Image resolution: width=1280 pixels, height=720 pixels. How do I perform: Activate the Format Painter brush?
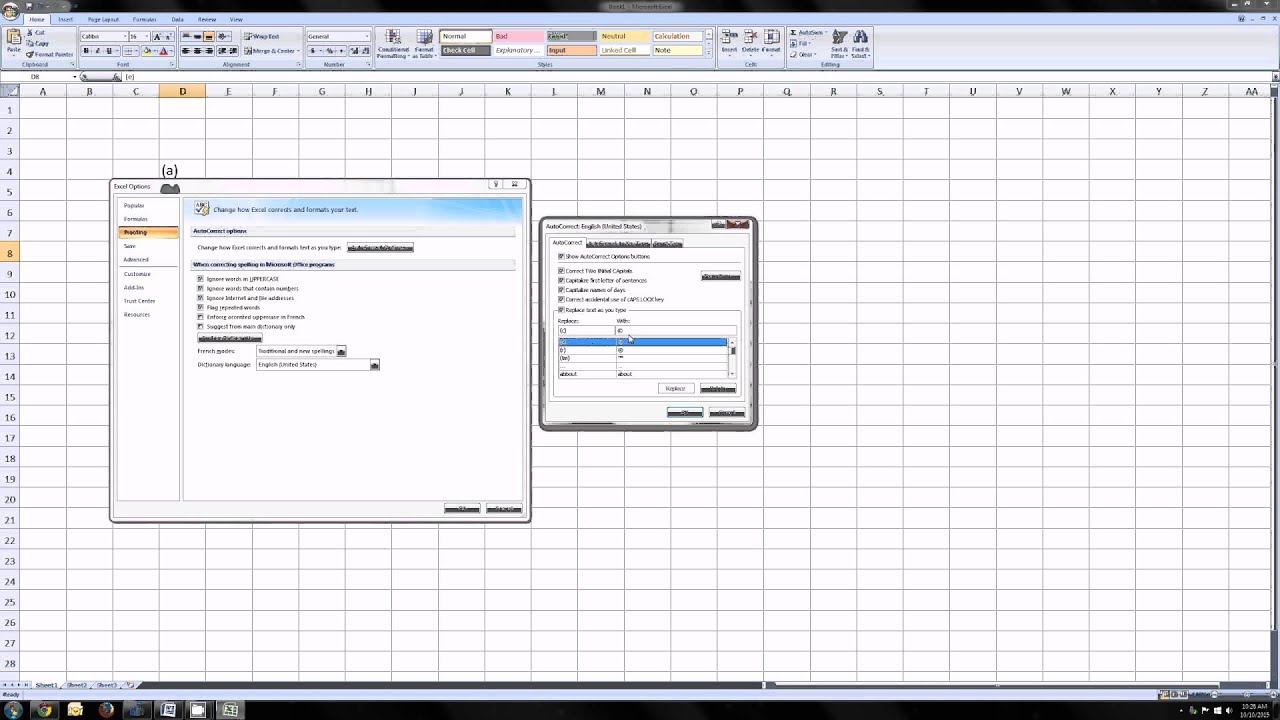[30, 54]
